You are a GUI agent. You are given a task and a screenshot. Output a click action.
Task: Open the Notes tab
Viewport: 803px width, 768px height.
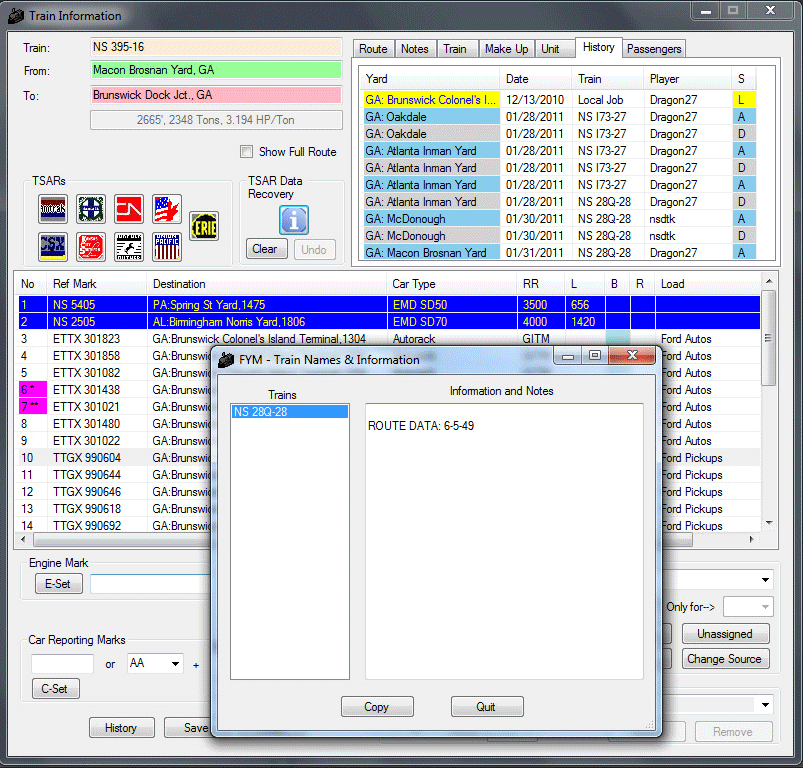click(x=415, y=49)
